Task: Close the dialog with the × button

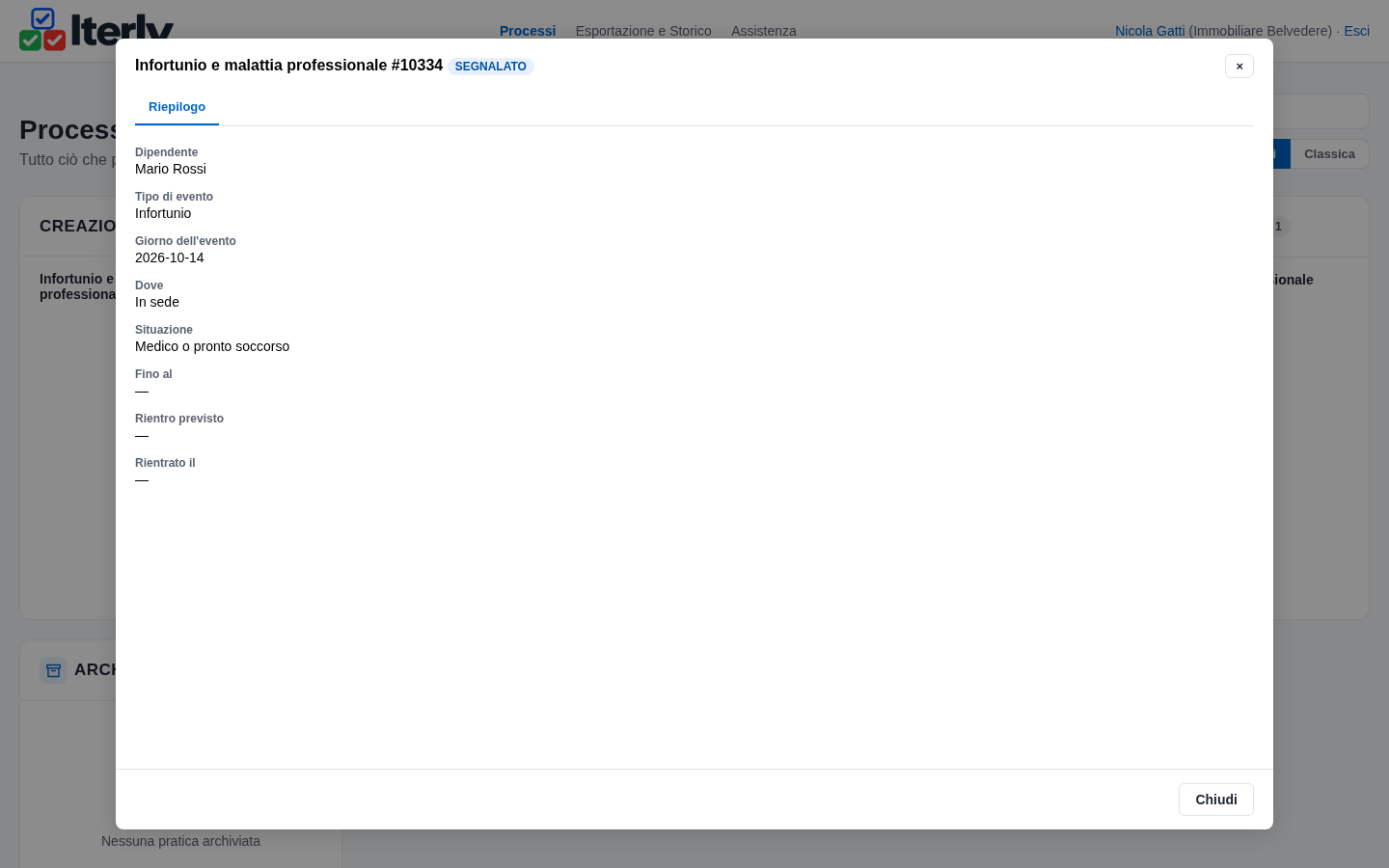Action: pyautogui.click(x=1239, y=66)
